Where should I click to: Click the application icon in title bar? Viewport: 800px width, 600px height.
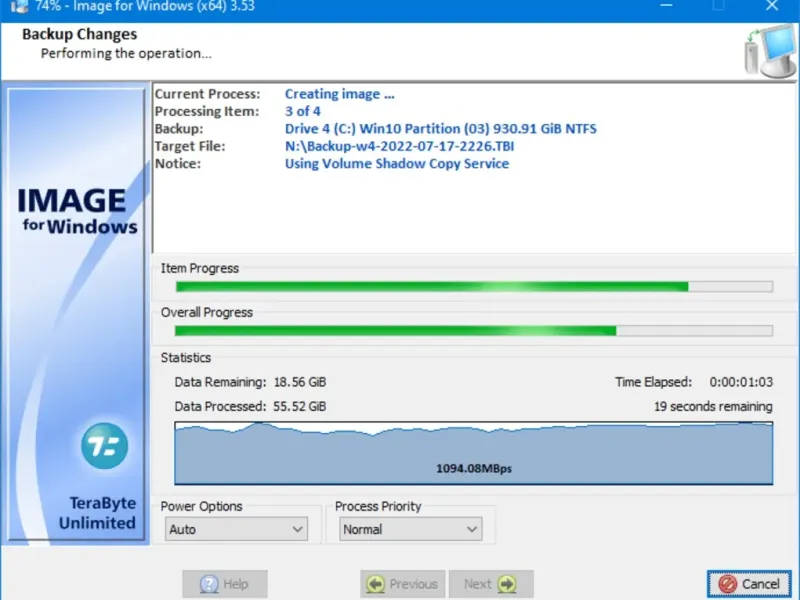click(x=18, y=7)
